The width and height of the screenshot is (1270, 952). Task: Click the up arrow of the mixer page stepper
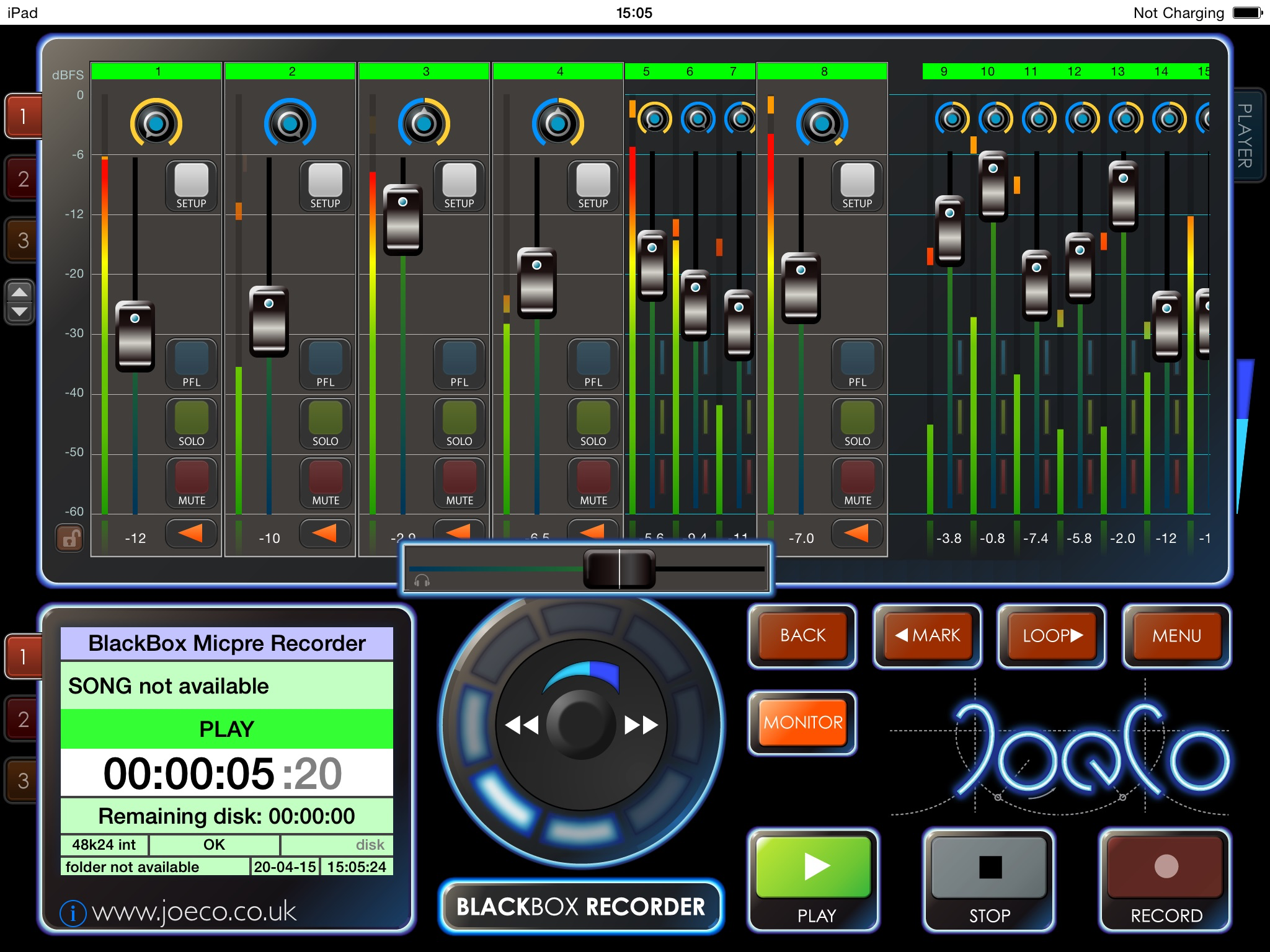tap(20, 292)
